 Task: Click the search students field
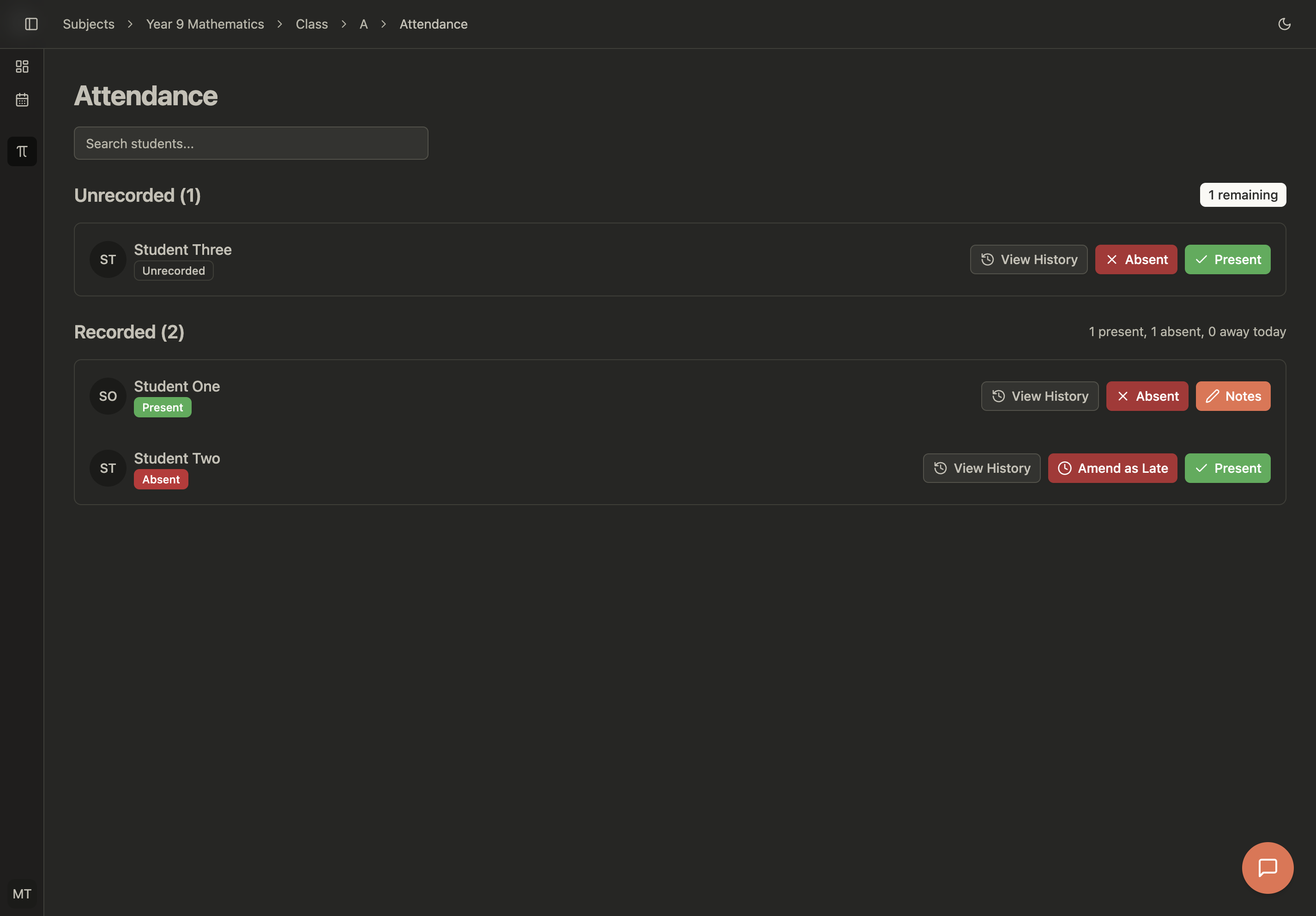[x=251, y=143]
